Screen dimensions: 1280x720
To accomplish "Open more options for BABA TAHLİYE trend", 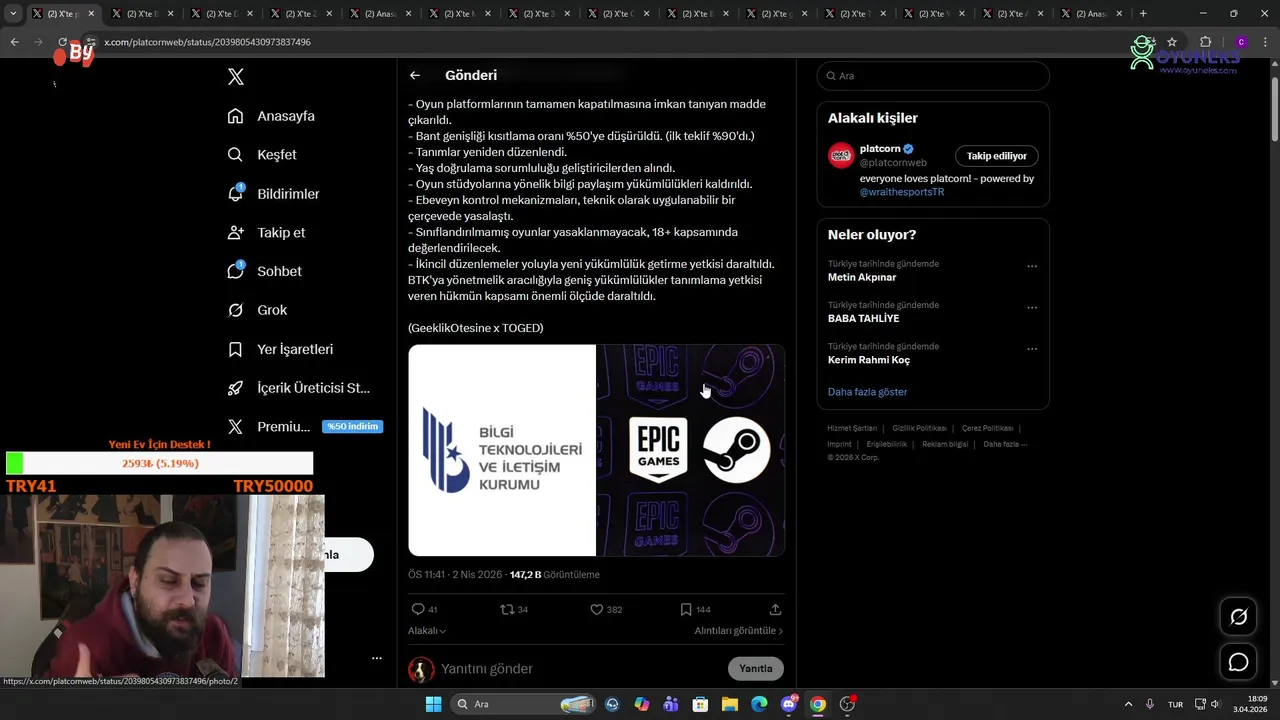I will [x=1032, y=307].
